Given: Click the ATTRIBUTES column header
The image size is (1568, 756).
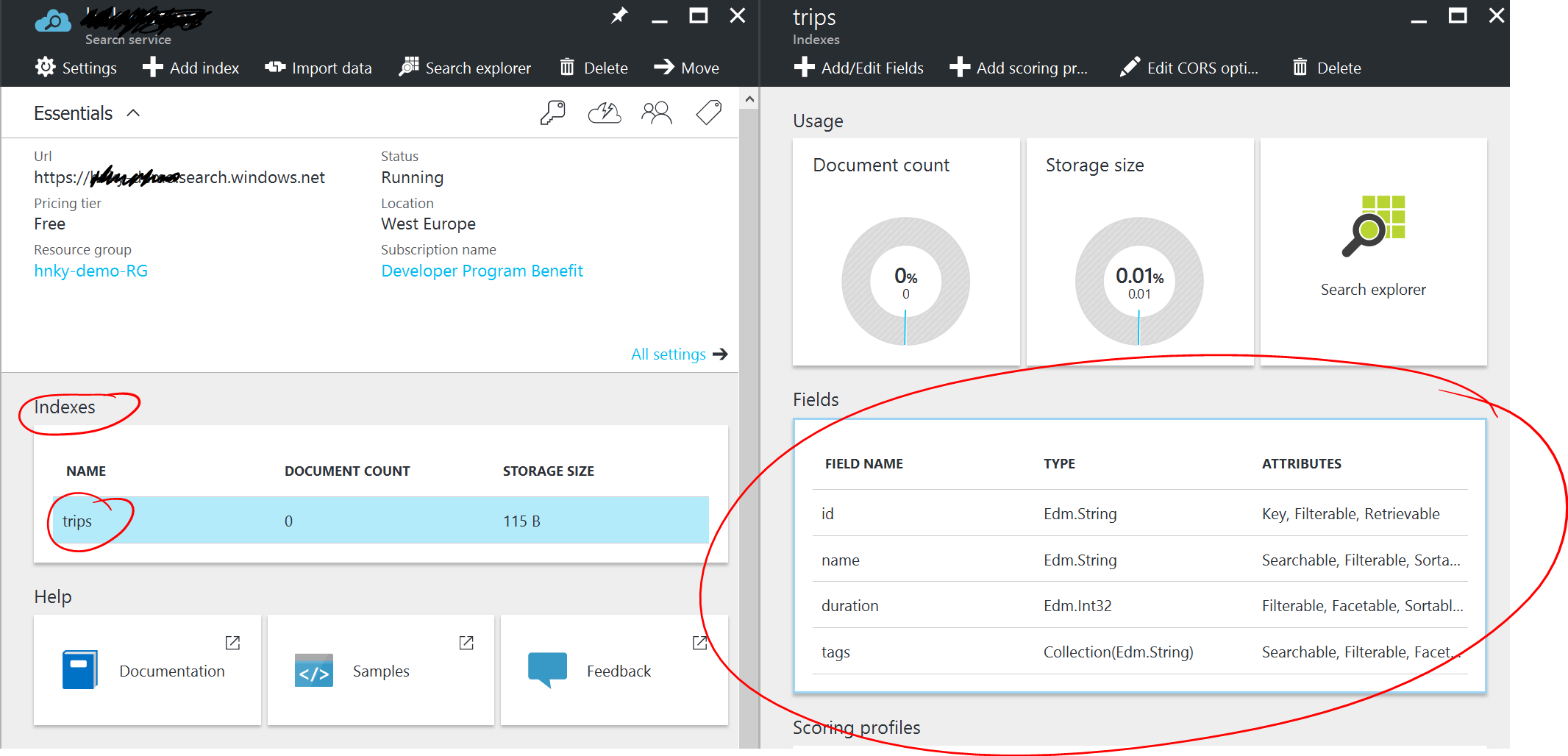Looking at the screenshot, I should 1302,464.
